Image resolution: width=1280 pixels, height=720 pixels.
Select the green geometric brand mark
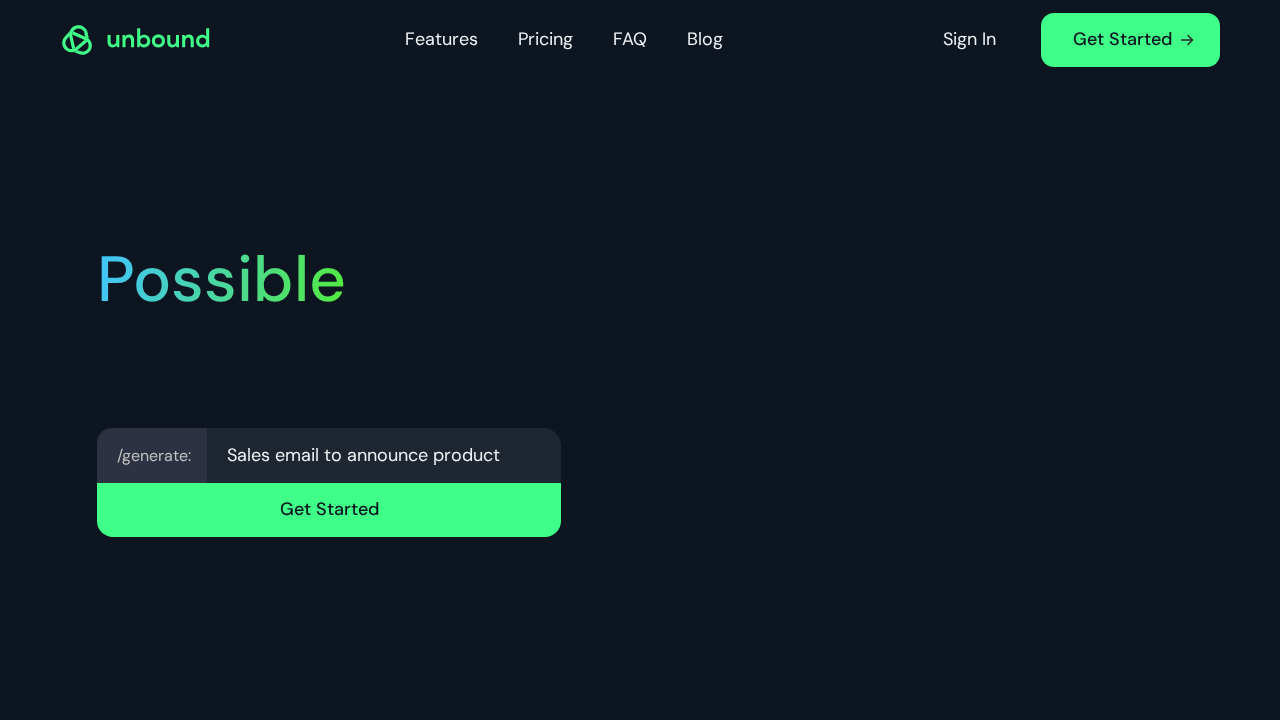click(76, 39)
